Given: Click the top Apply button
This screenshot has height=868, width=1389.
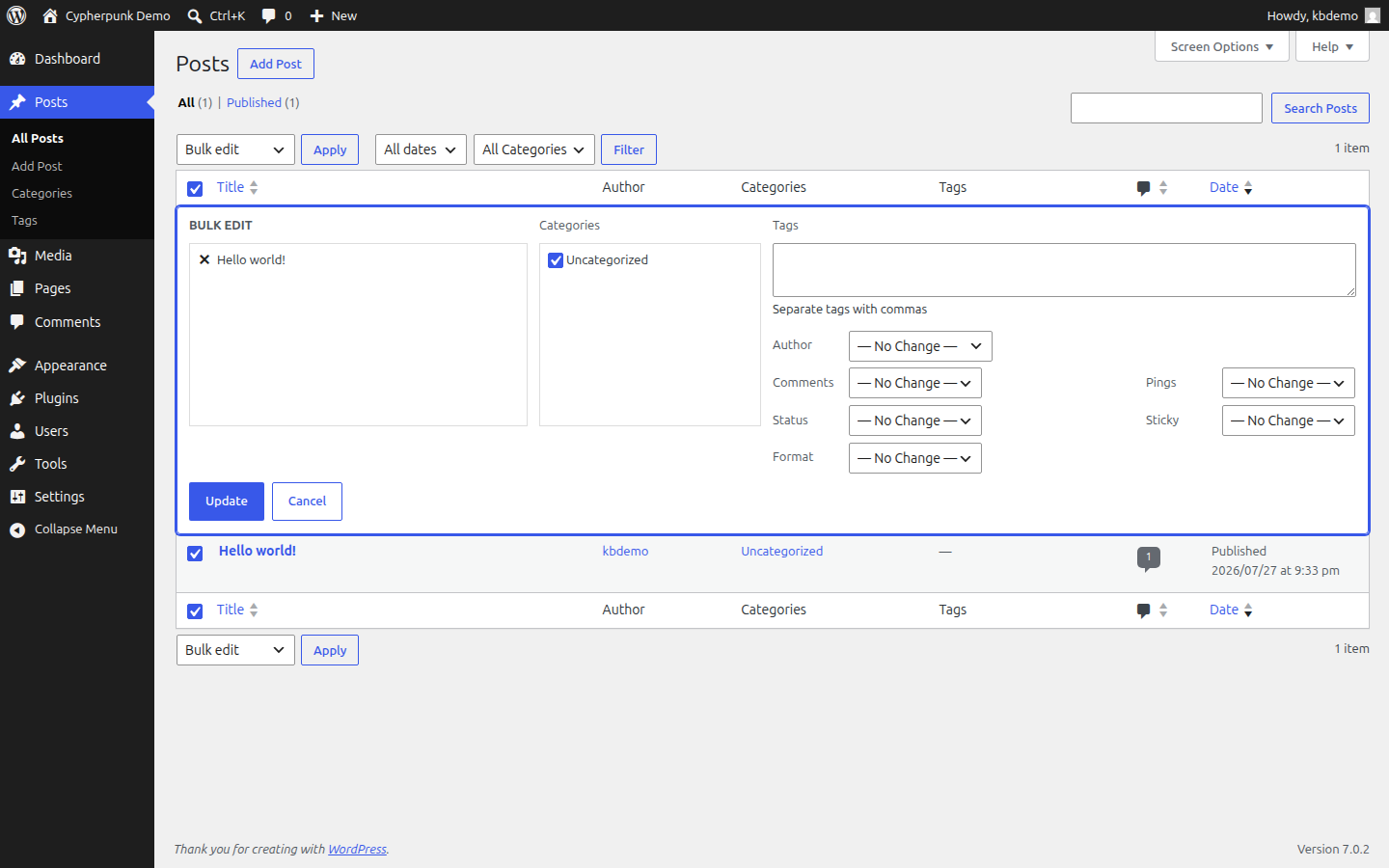Looking at the screenshot, I should click(330, 149).
